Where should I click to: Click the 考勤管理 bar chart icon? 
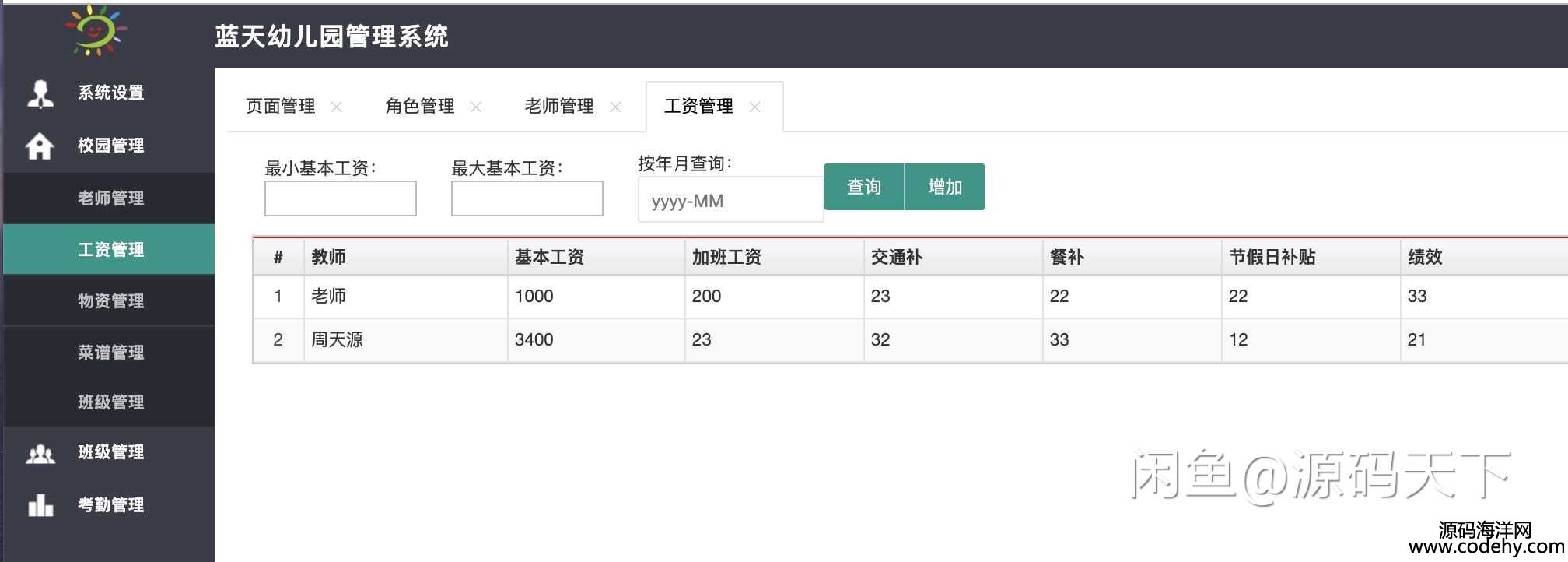tap(40, 505)
